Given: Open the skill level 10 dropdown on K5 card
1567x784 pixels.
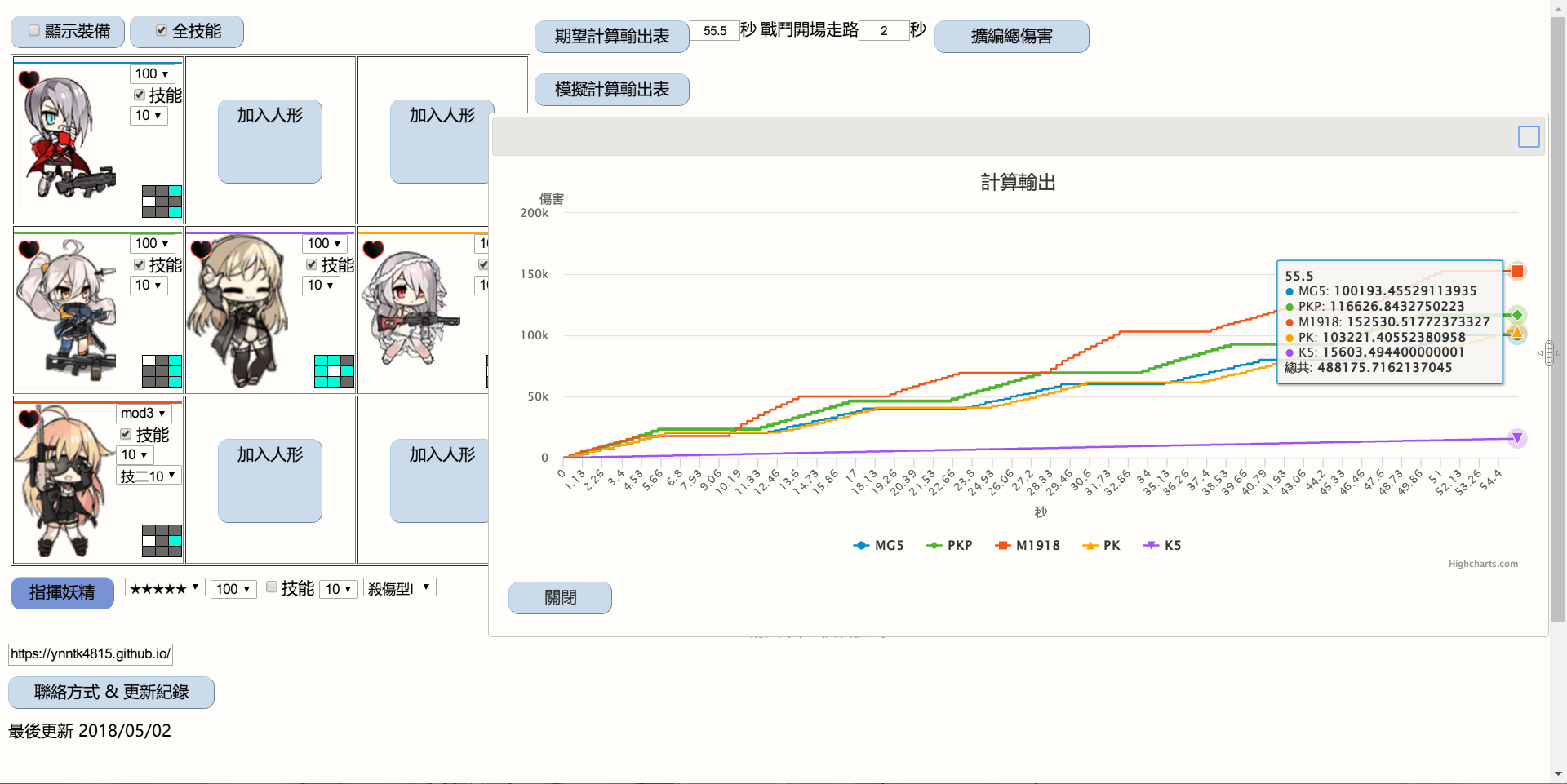Looking at the screenshot, I should (321, 285).
